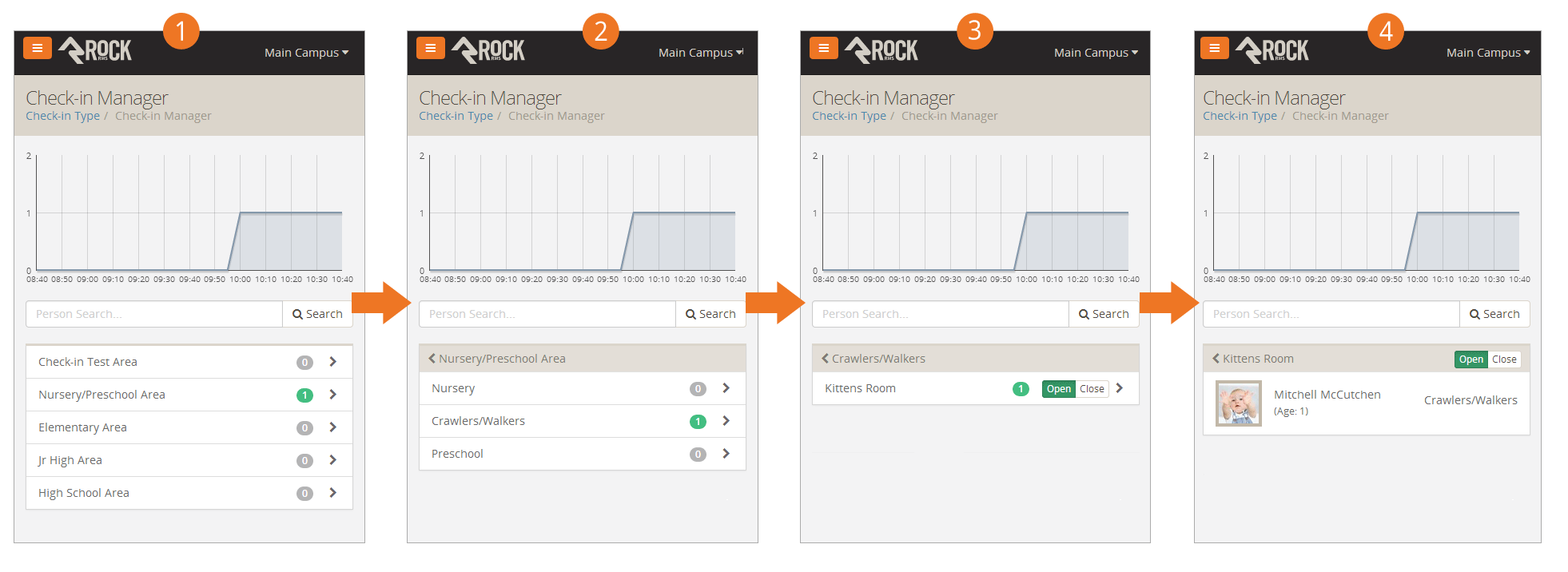Expand Kittens Room row chevron
1568x572 pixels.
(x=1120, y=388)
